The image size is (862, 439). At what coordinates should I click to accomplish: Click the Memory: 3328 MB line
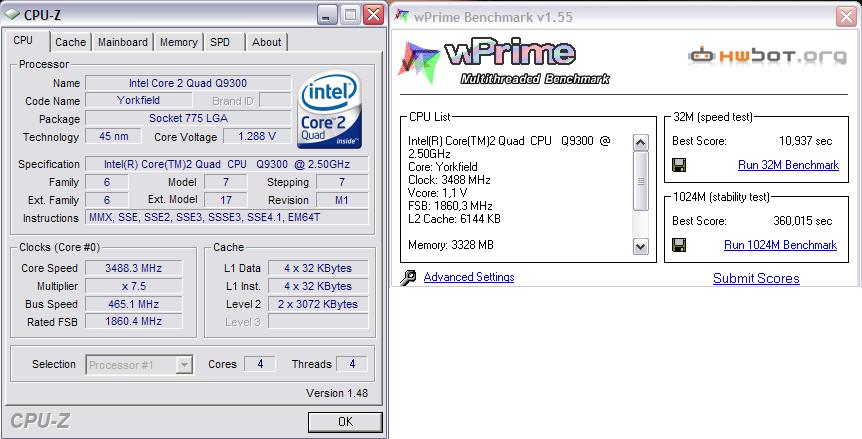point(451,245)
